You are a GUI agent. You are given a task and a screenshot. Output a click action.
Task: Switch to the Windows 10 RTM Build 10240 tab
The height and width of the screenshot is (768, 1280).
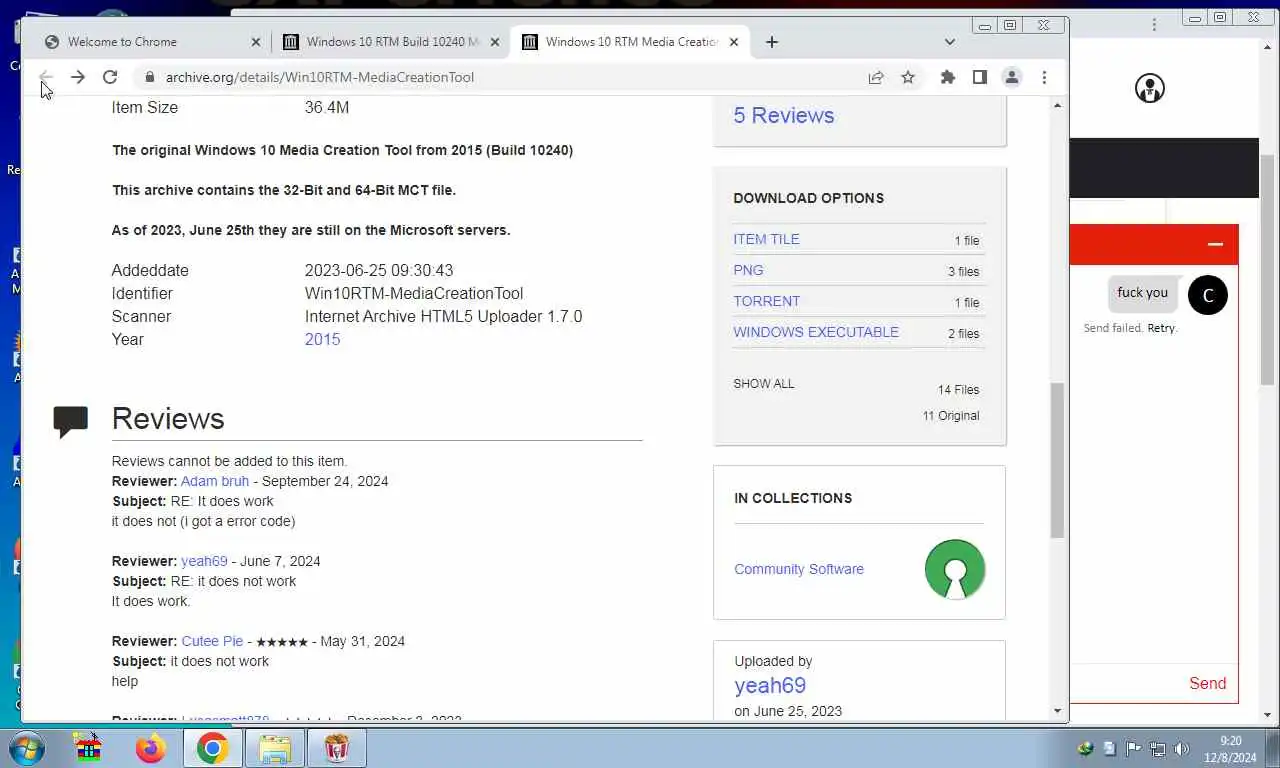point(390,42)
